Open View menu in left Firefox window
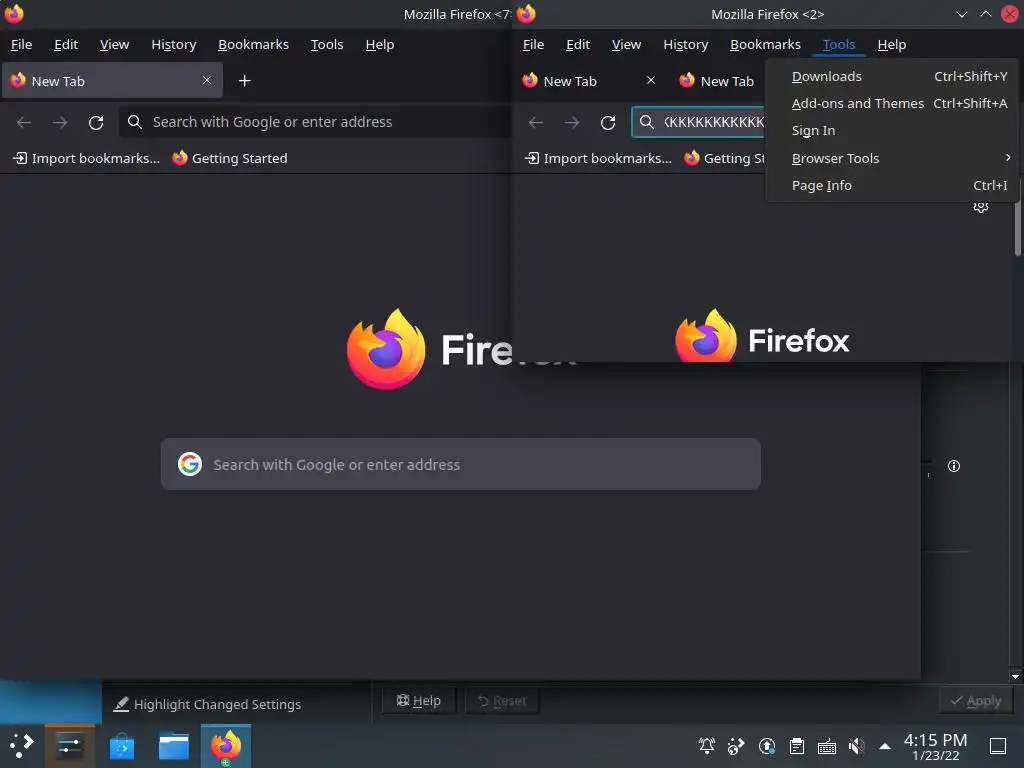This screenshot has height=768, width=1024. [114, 44]
